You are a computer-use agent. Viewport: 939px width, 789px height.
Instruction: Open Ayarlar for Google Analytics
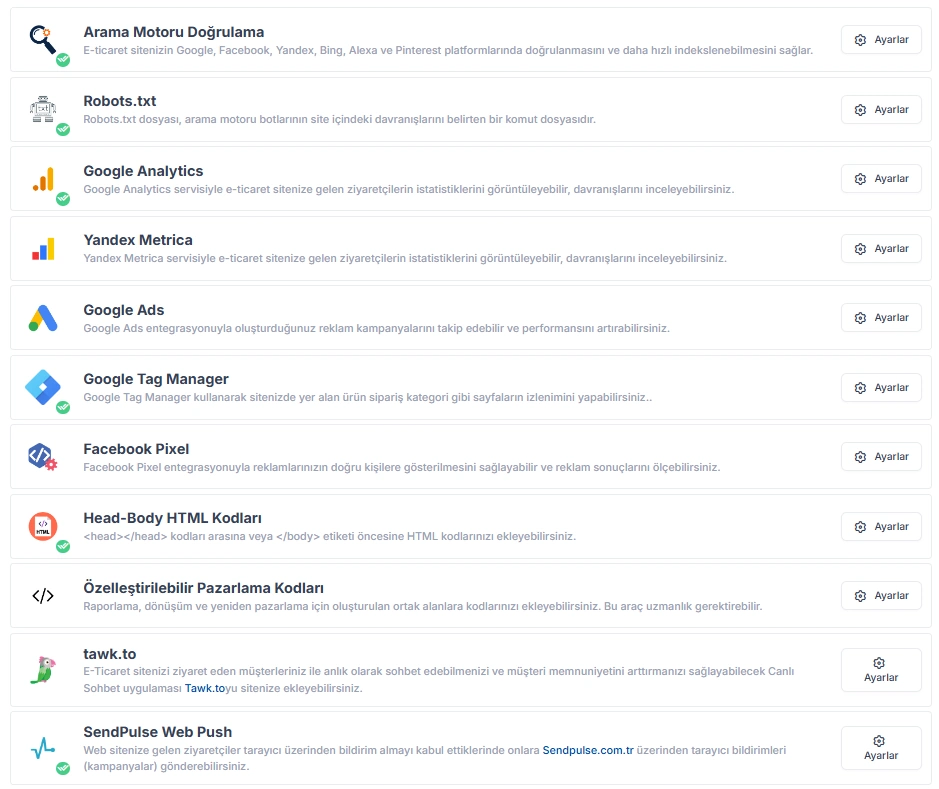(881, 179)
